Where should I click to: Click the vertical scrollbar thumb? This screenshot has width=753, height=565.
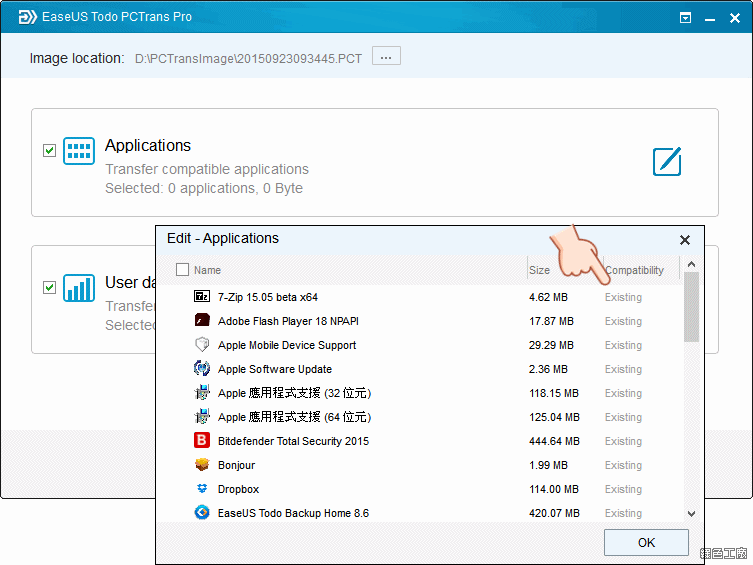[x=692, y=307]
